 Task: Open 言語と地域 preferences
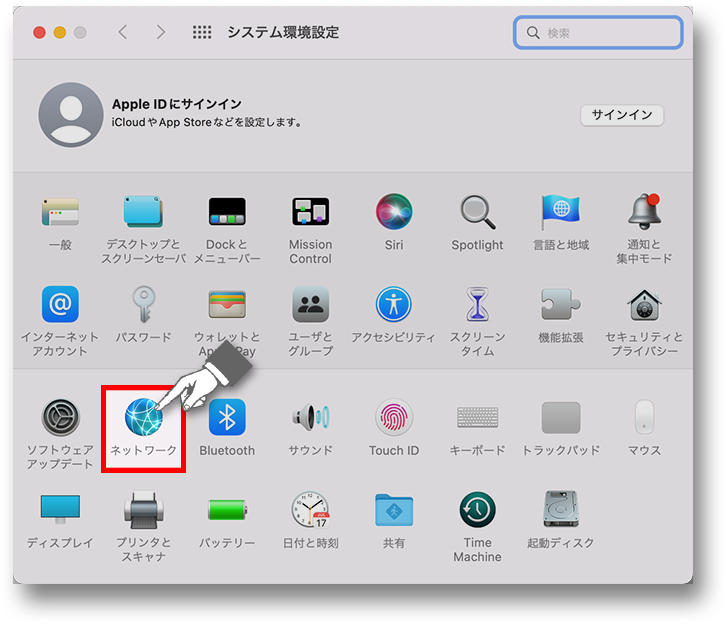click(561, 212)
